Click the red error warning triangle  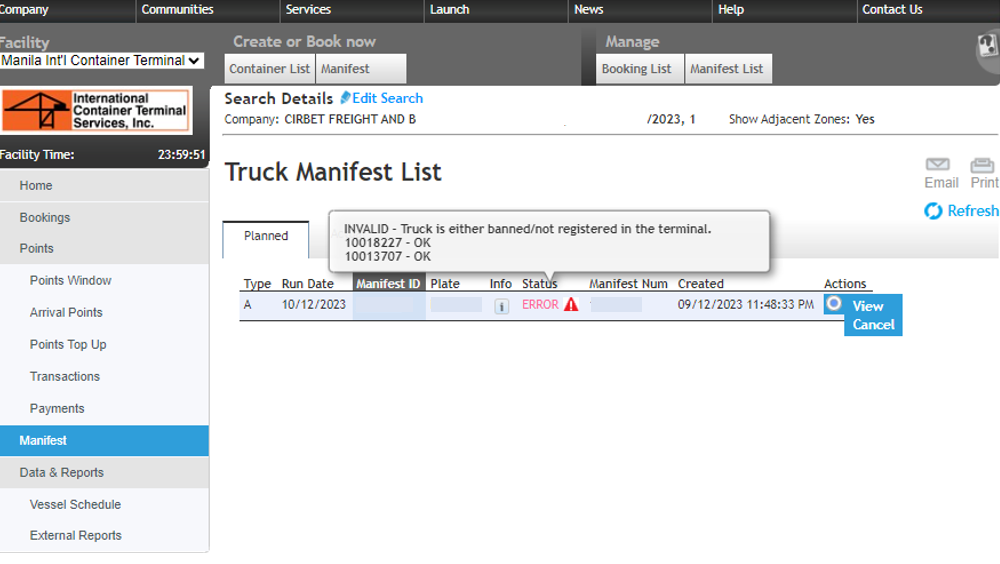[571, 305]
